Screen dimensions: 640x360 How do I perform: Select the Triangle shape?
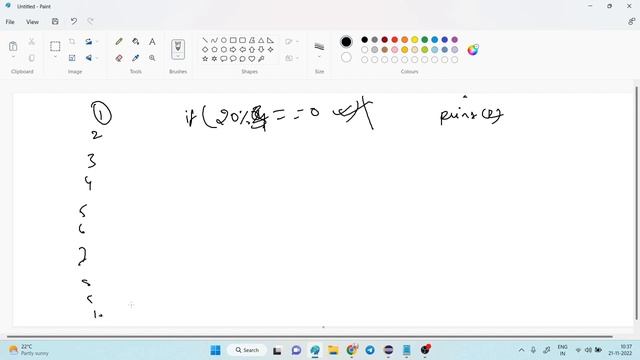[x=261, y=40]
